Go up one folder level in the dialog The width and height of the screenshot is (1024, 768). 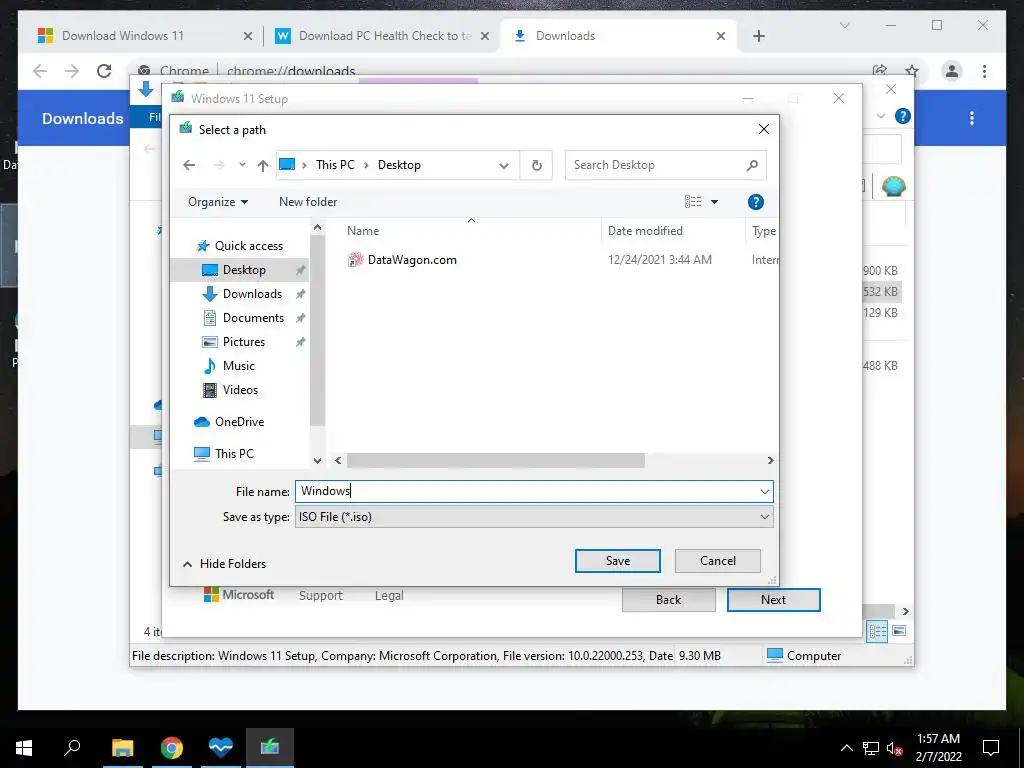point(263,165)
